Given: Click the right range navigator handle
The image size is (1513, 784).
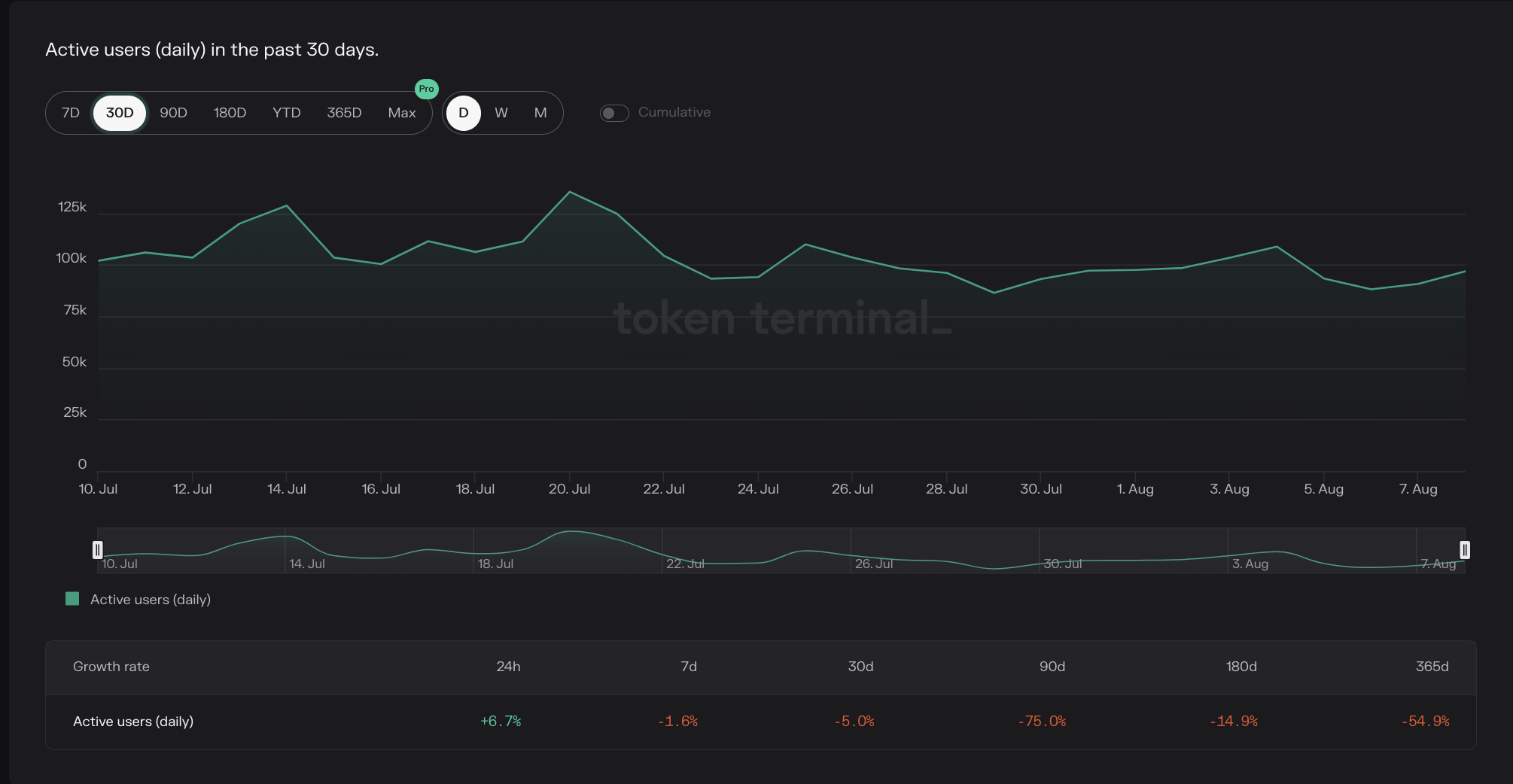Looking at the screenshot, I should click(x=1464, y=550).
